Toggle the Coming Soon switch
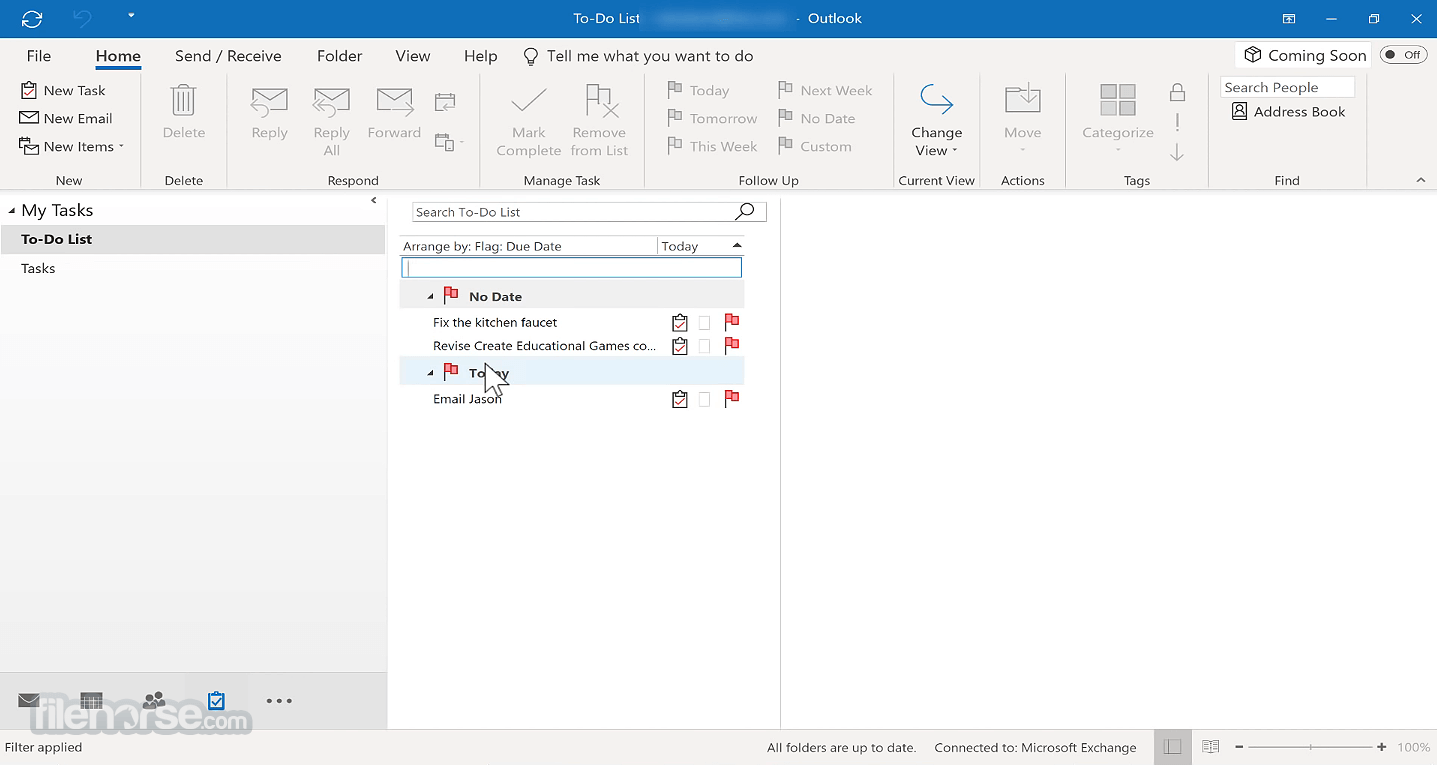Viewport: 1437px width, 765px height. pyautogui.click(x=1403, y=55)
